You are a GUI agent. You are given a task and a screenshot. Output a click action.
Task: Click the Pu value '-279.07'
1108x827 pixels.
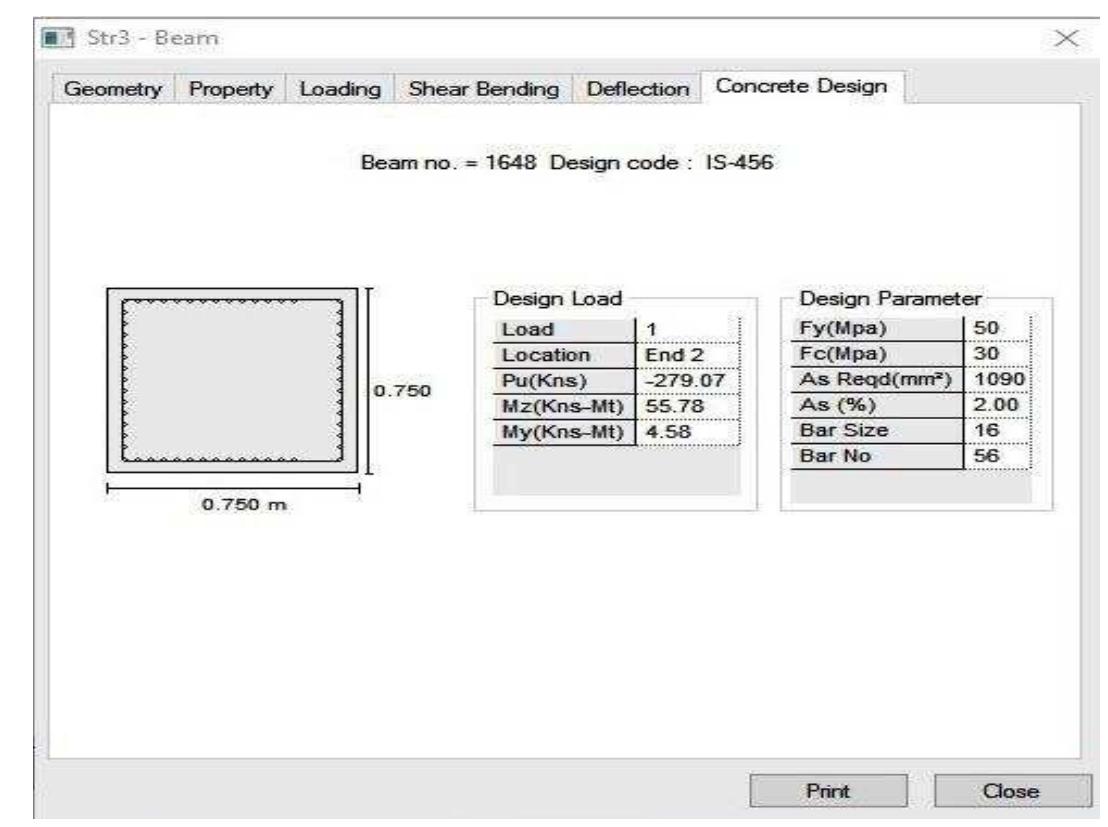(x=688, y=381)
